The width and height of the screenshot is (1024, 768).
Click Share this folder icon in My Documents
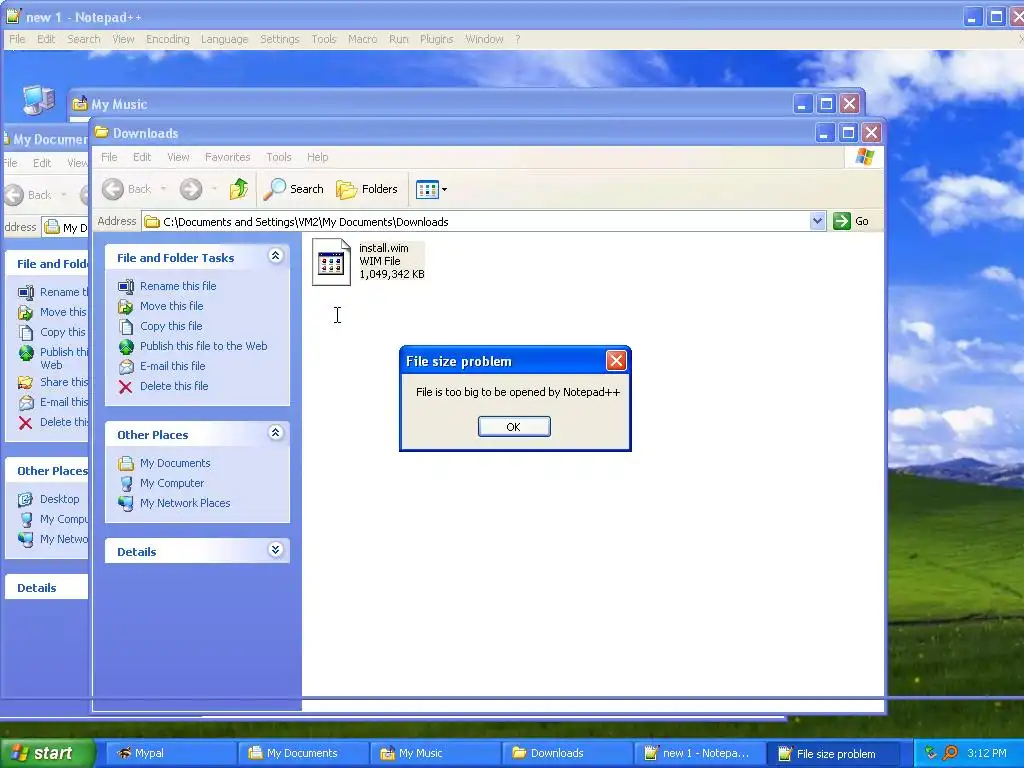click(x=25, y=383)
